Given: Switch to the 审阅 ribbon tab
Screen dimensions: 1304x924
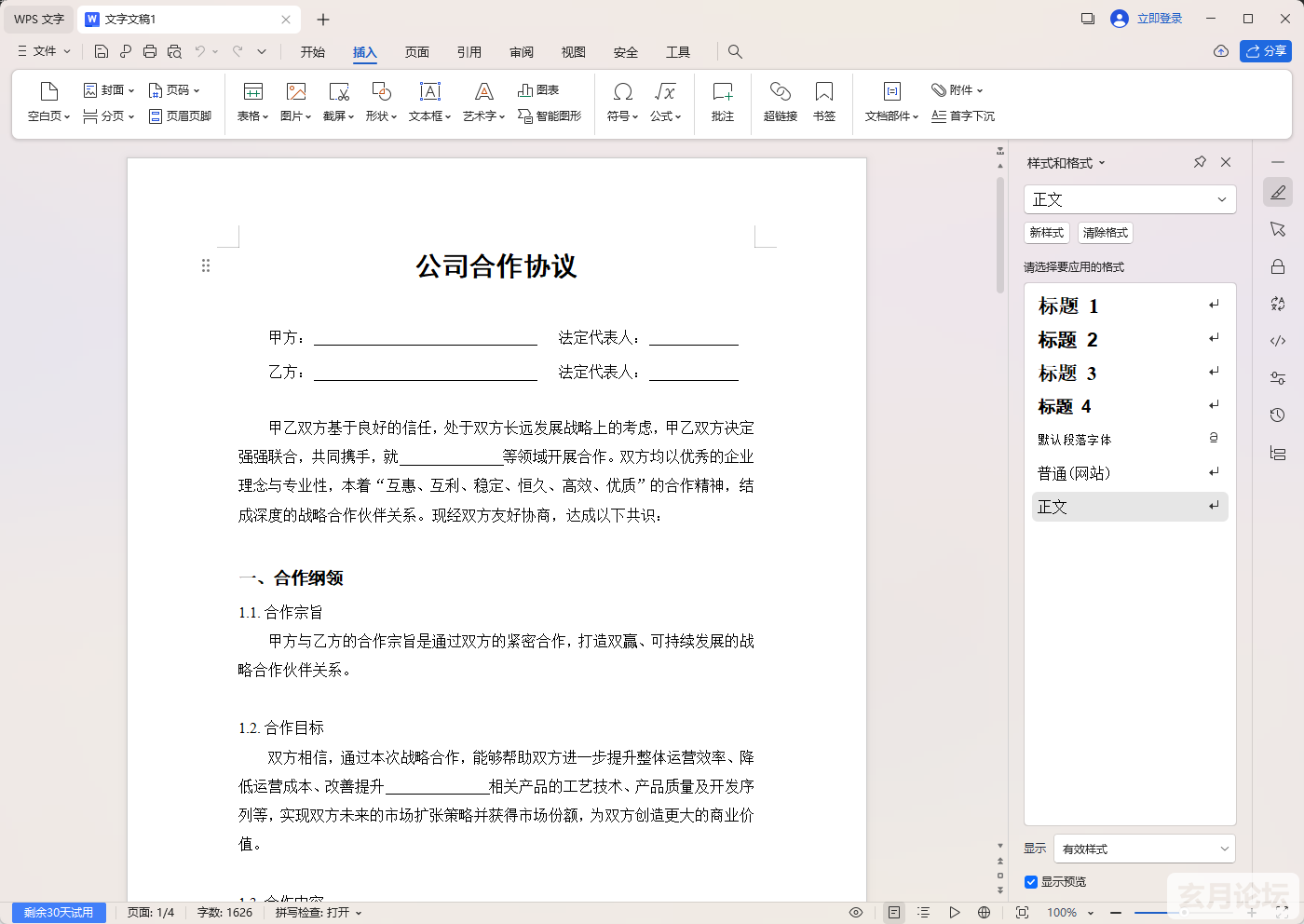Looking at the screenshot, I should 522,52.
